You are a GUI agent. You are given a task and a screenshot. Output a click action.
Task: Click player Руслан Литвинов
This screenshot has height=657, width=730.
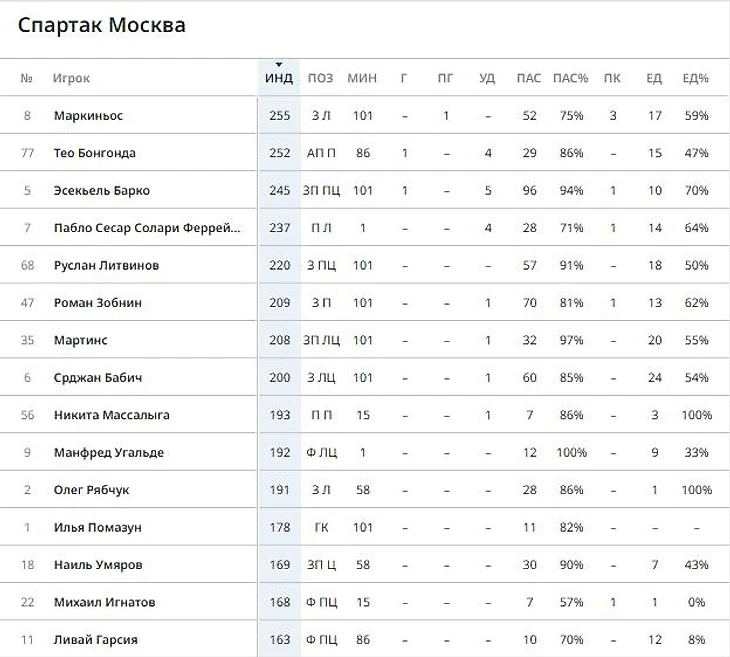(x=107, y=265)
